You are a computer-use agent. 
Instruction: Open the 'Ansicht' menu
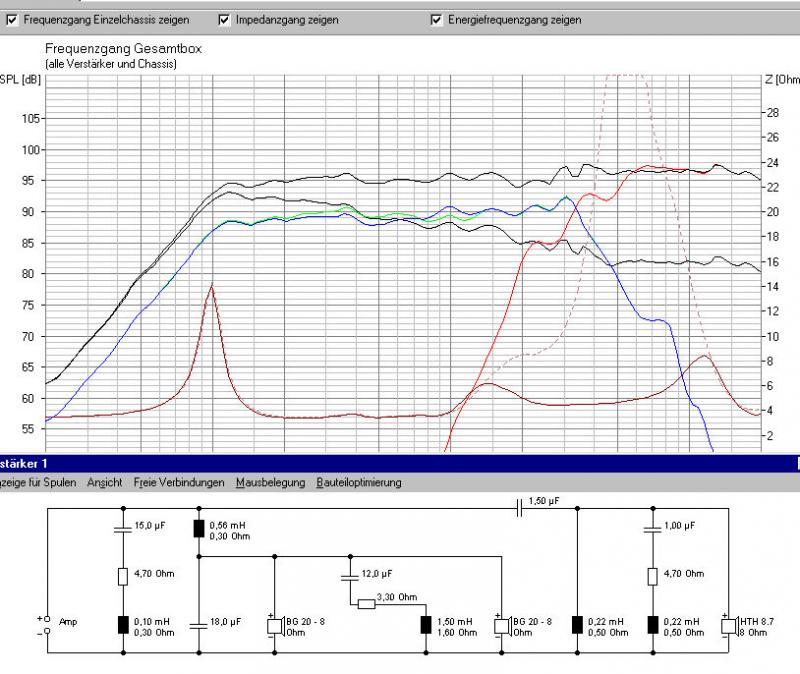tap(104, 483)
